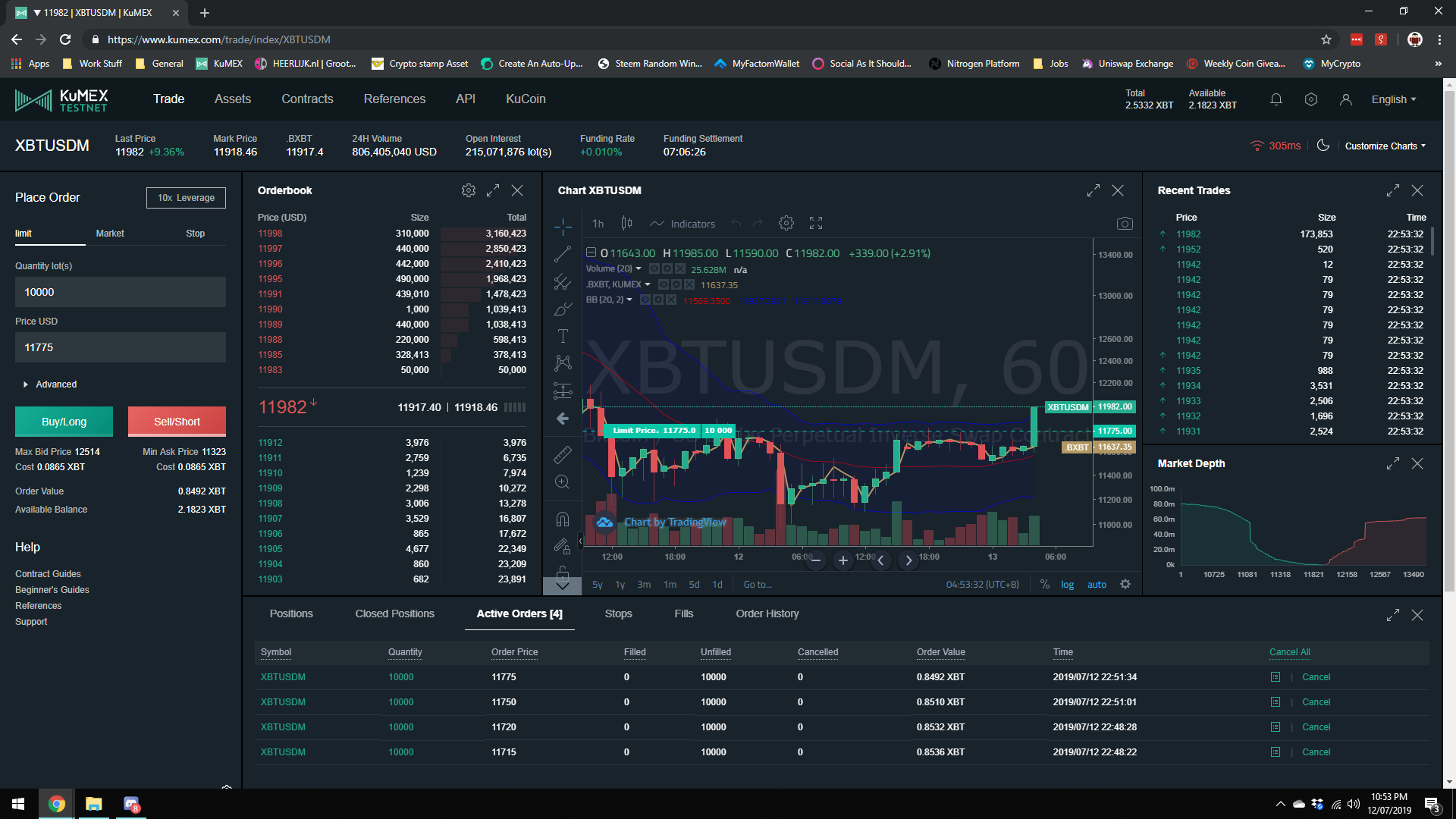
Task: Click the Price USD input field
Action: click(121, 347)
